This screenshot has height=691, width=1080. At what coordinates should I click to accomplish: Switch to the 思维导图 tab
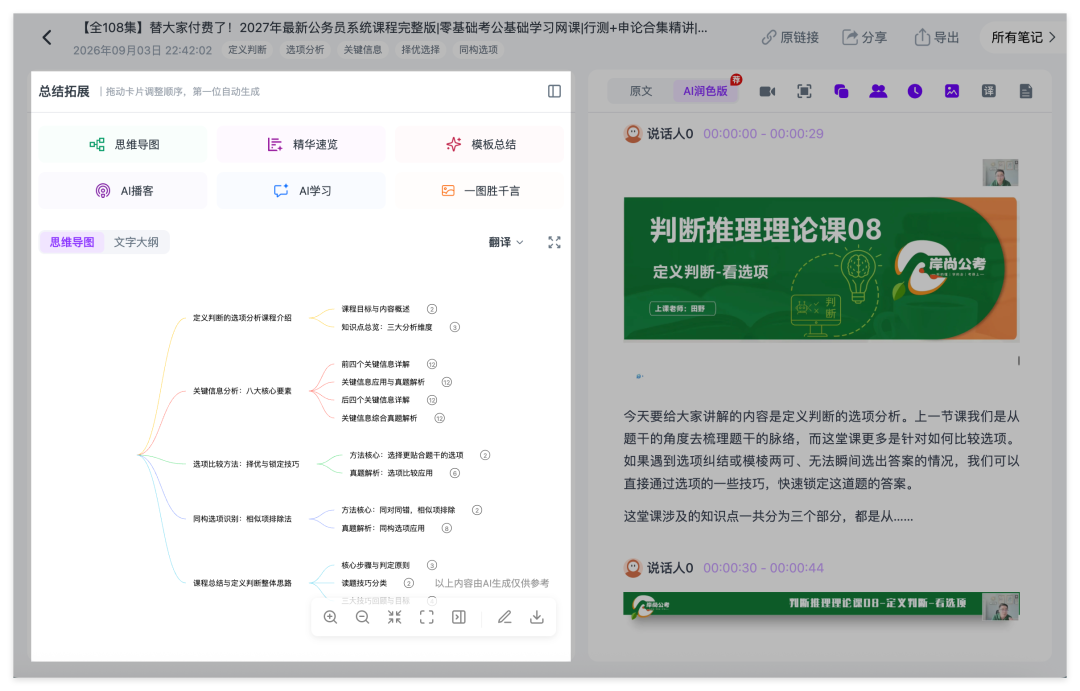click(x=72, y=243)
